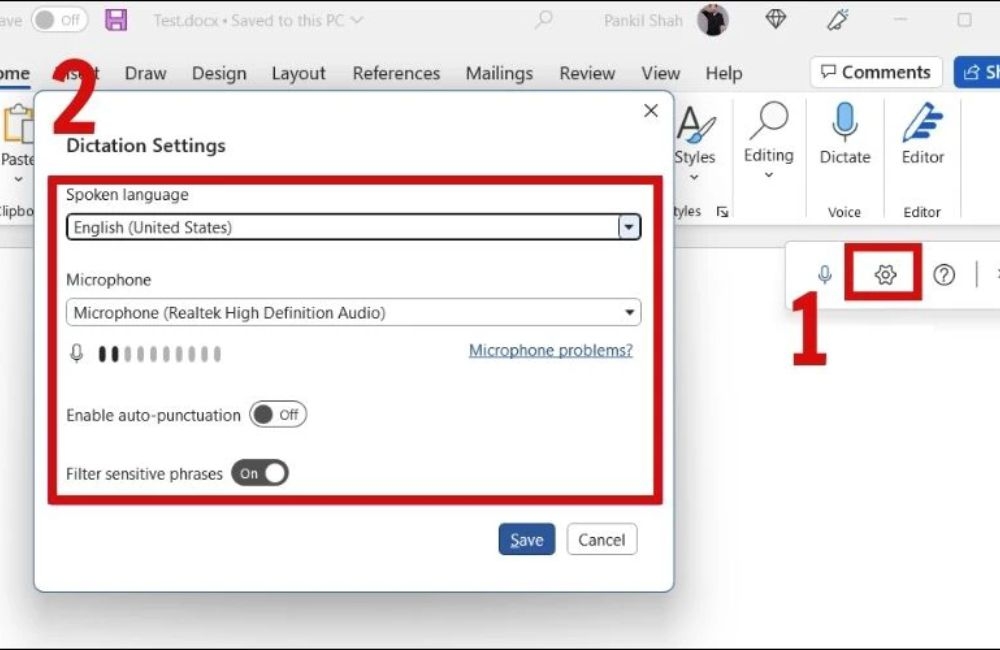The width and height of the screenshot is (1000, 650).
Task: Open the Editor pen icon
Action: [922, 122]
